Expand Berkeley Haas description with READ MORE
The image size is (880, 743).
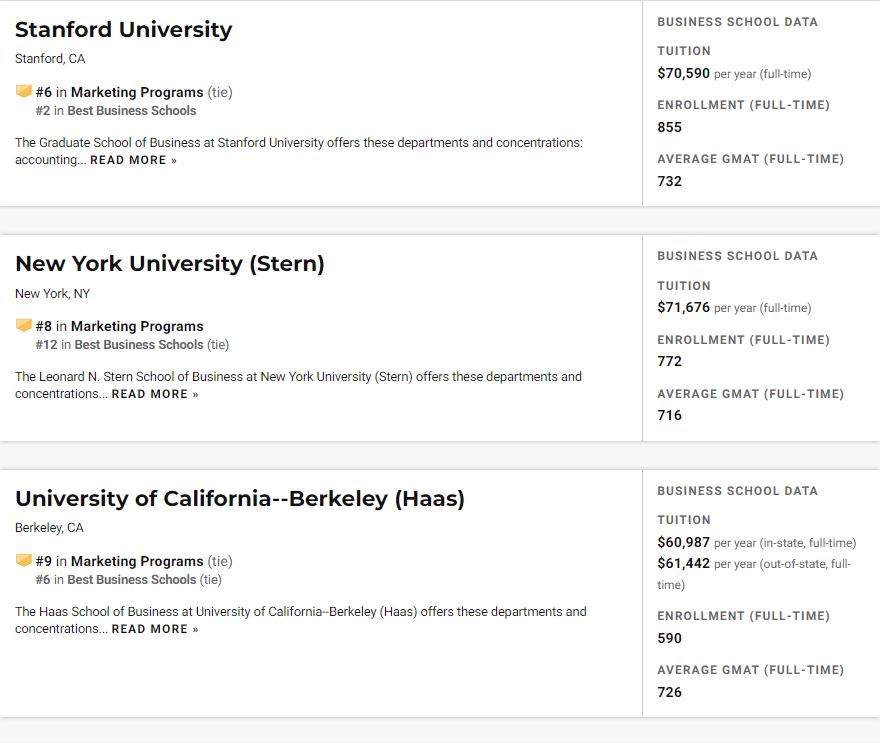[x=155, y=629]
